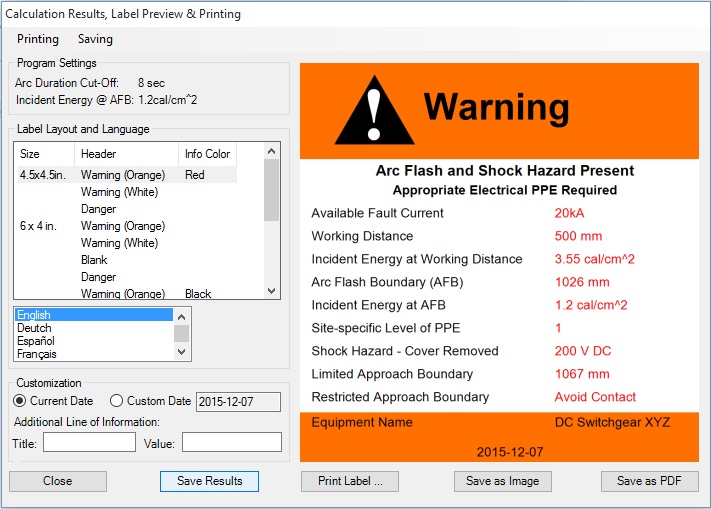
Task: Click the Header column header
Action: (126, 154)
